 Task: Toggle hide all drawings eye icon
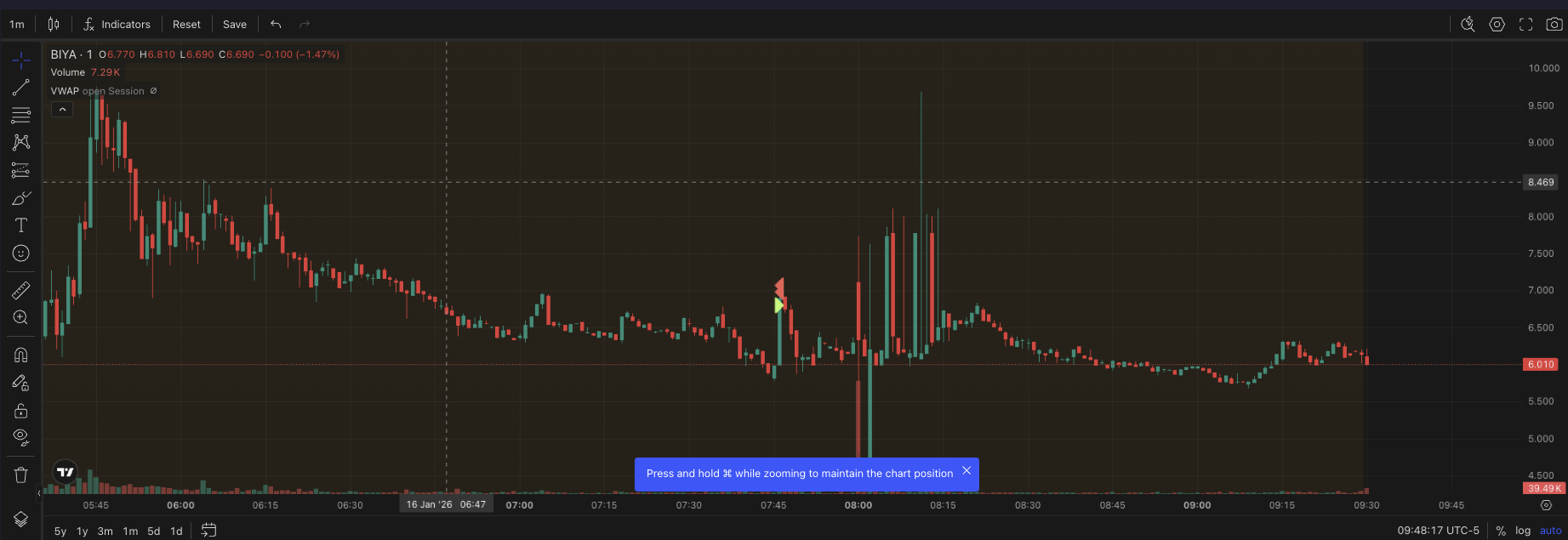pos(21,437)
